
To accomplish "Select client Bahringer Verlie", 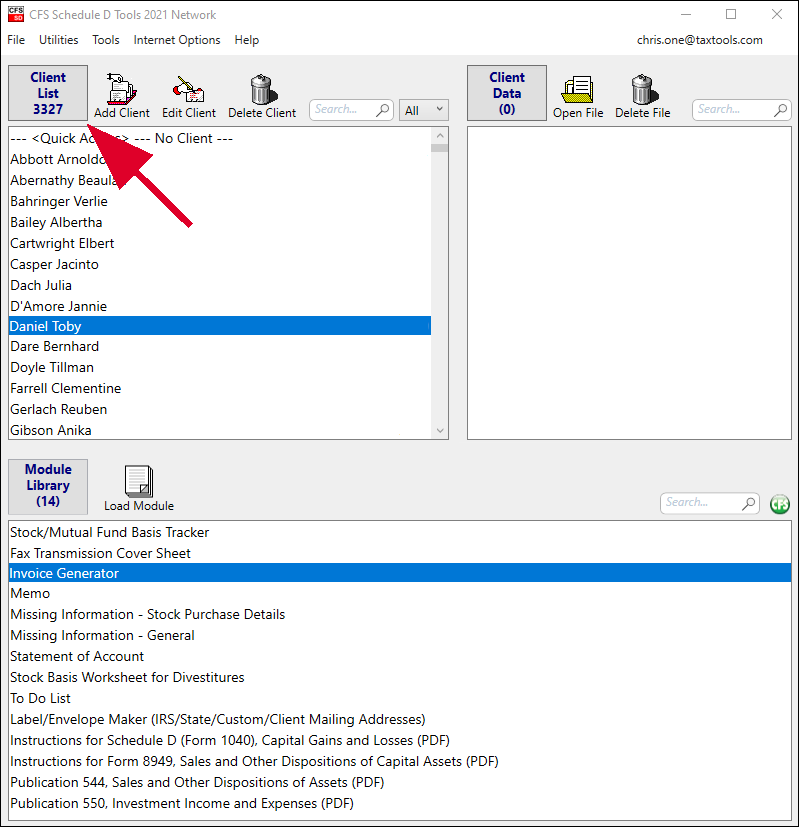I will pos(220,201).
